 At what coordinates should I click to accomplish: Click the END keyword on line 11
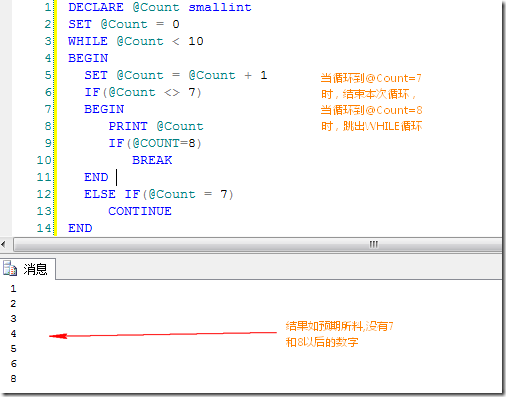tap(96, 177)
